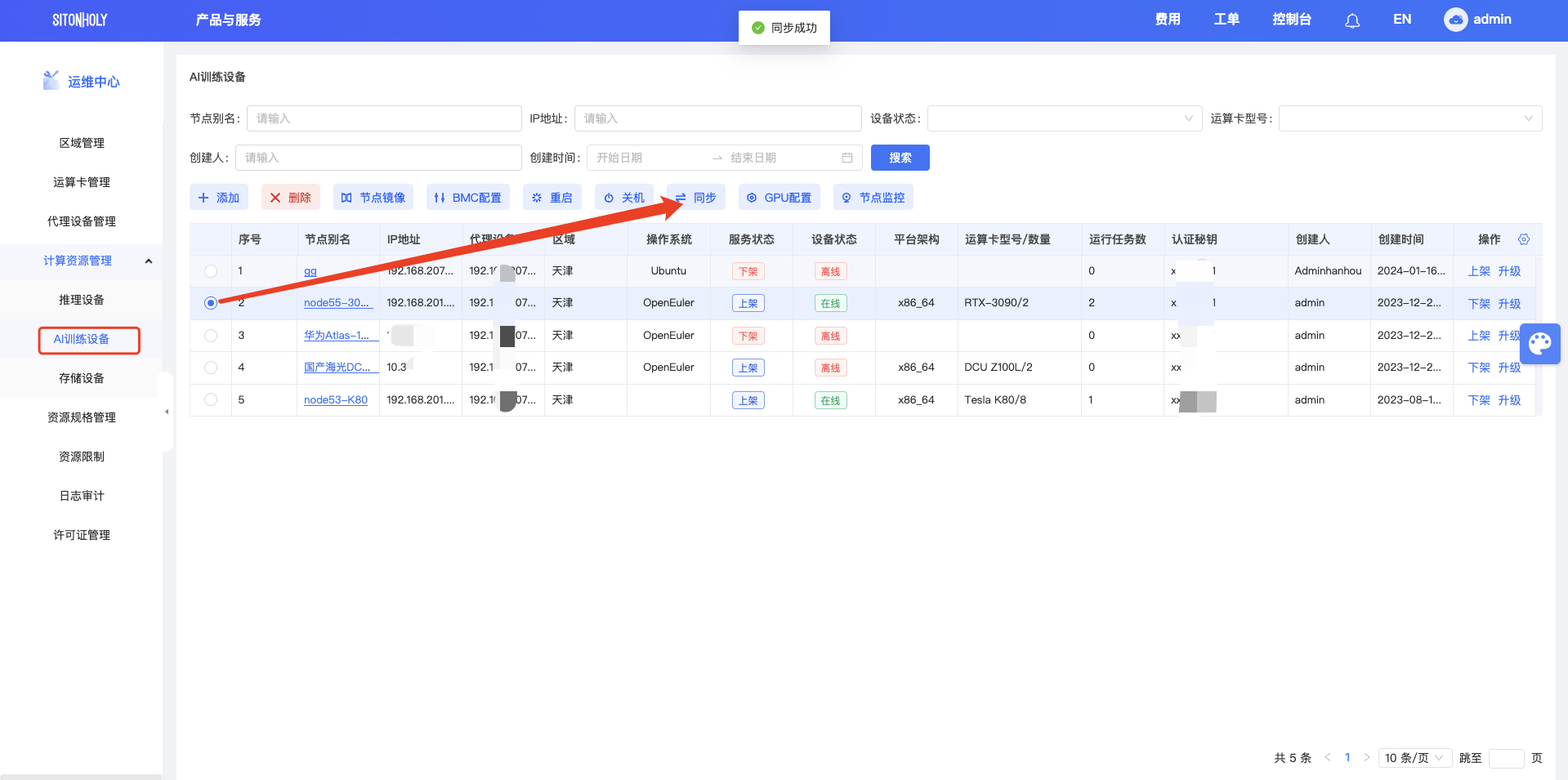Open the 运算卡型号 dropdown
The height and width of the screenshot is (780, 1568).
pyautogui.click(x=1410, y=118)
